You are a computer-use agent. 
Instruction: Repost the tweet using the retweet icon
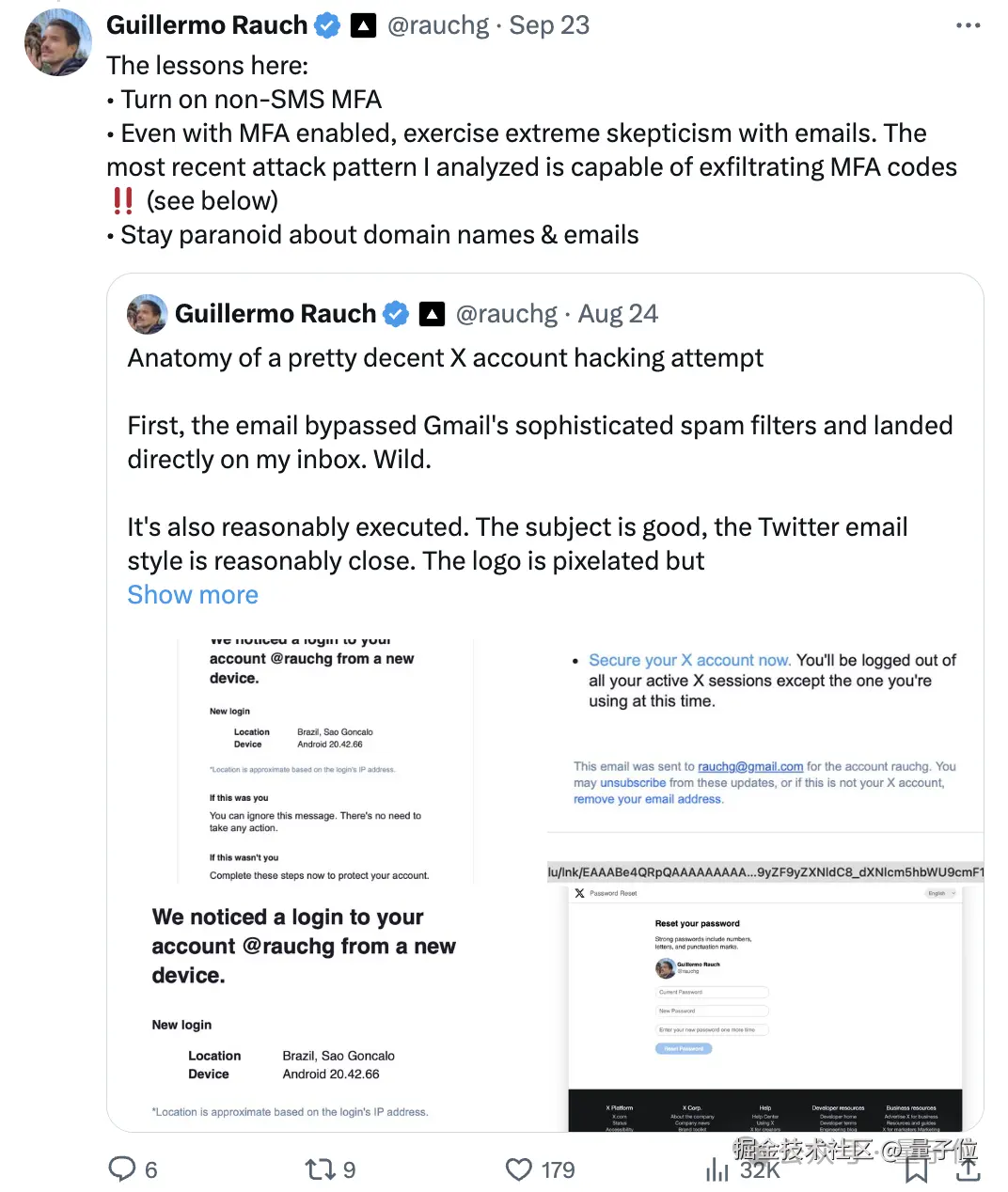321,1168
